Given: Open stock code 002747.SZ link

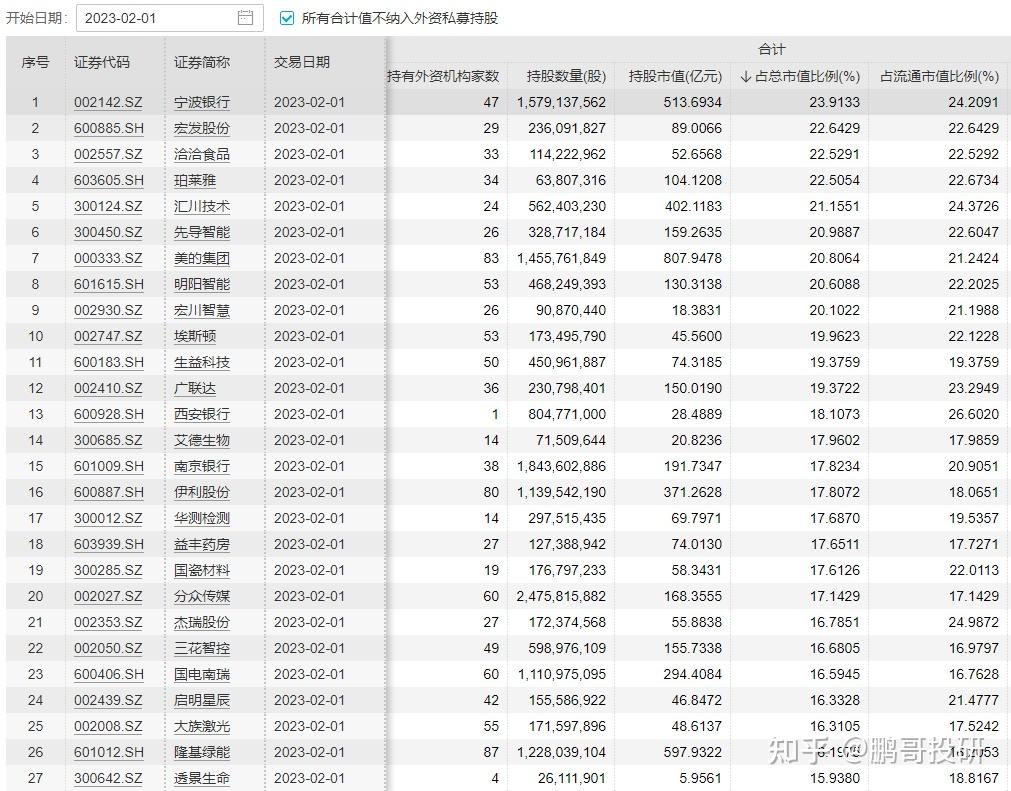Looking at the screenshot, I should (x=108, y=337).
